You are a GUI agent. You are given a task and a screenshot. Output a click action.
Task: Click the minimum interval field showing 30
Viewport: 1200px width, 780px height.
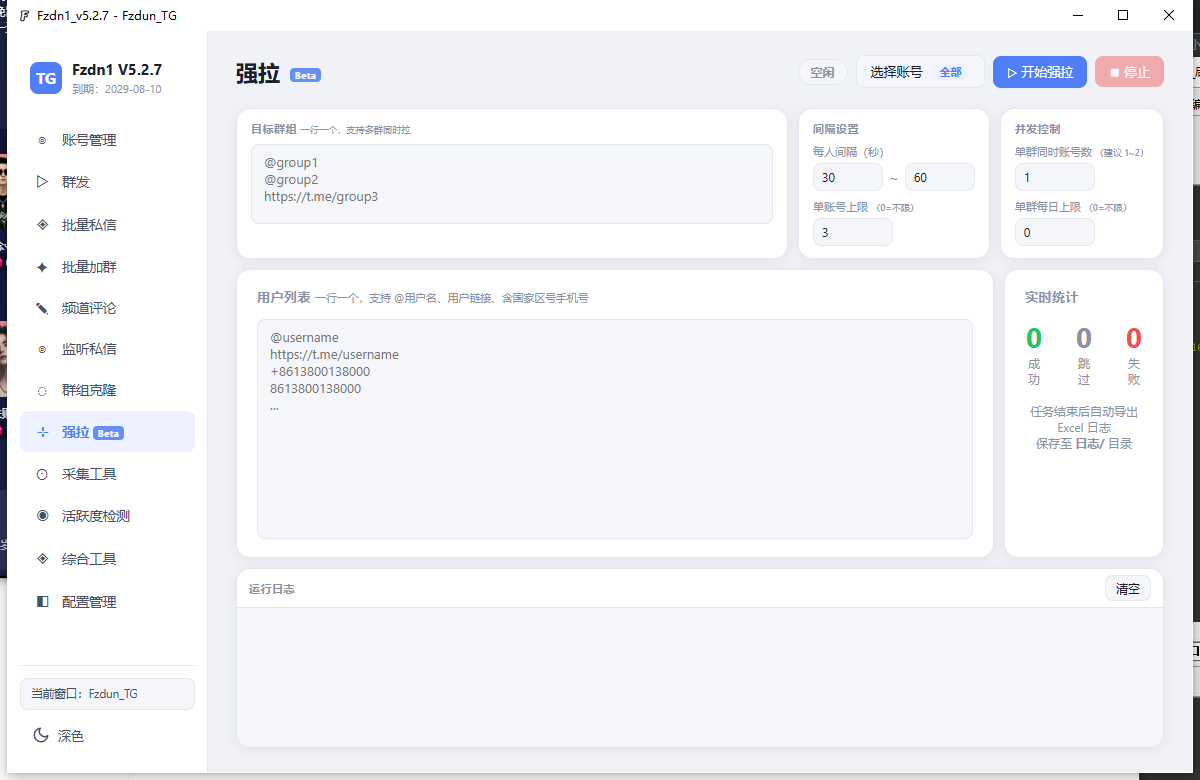point(848,177)
